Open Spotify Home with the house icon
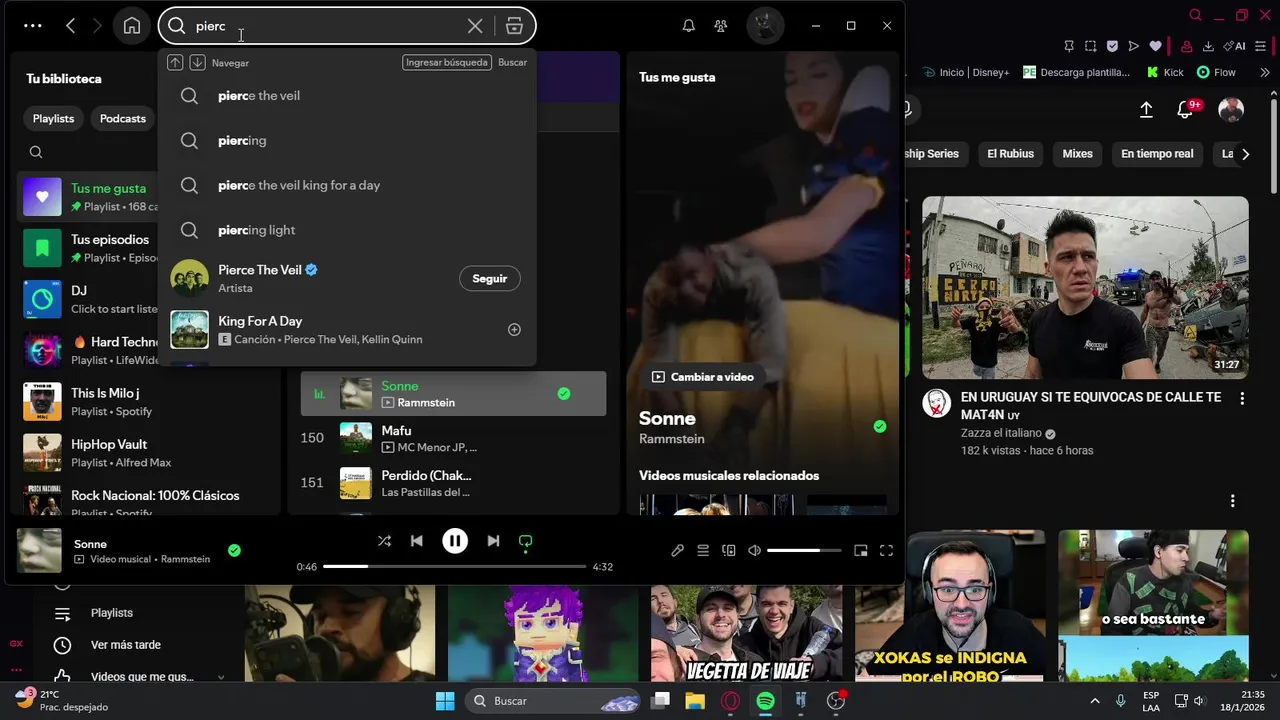1280x720 pixels. pyautogui.click(x=132, y=26)
